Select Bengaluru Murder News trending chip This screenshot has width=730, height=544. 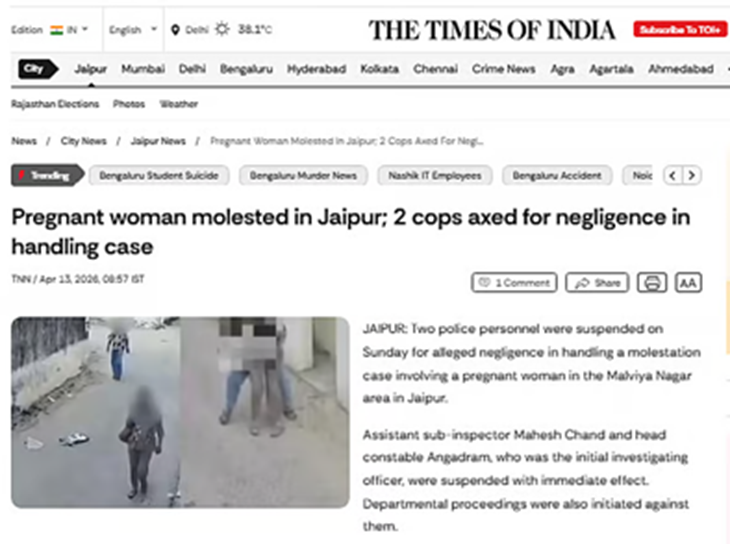pos(303,176)
